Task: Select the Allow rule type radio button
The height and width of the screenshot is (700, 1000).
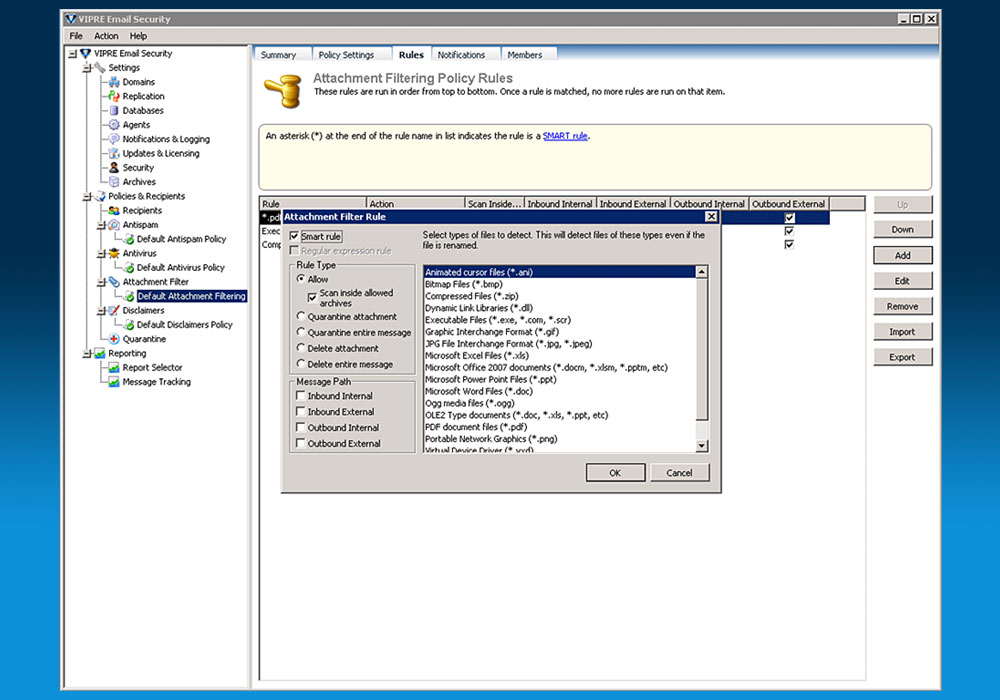Action: (x=301, y=279)
